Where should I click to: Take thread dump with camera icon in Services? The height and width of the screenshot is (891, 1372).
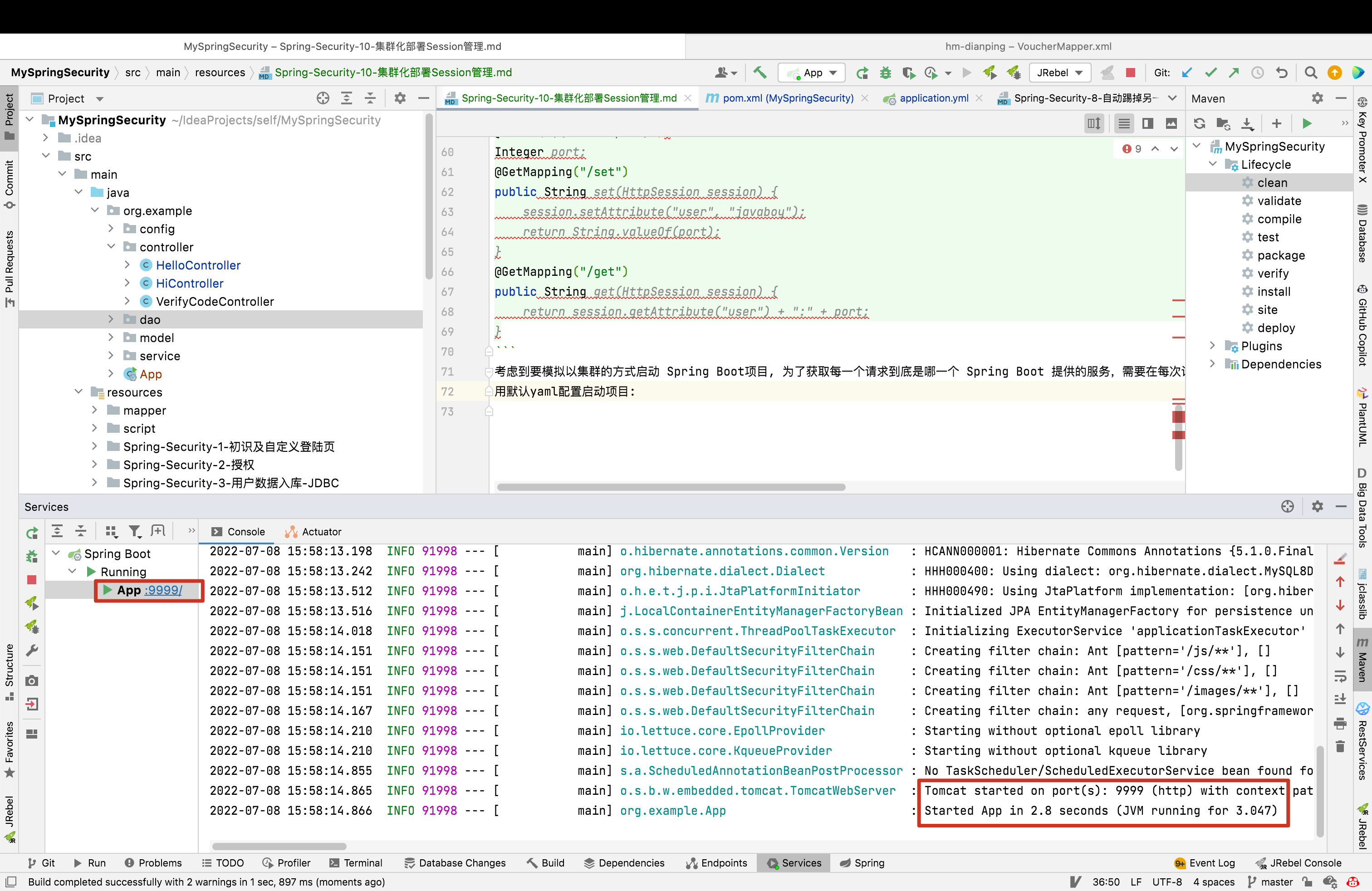[x=32, y=680]
